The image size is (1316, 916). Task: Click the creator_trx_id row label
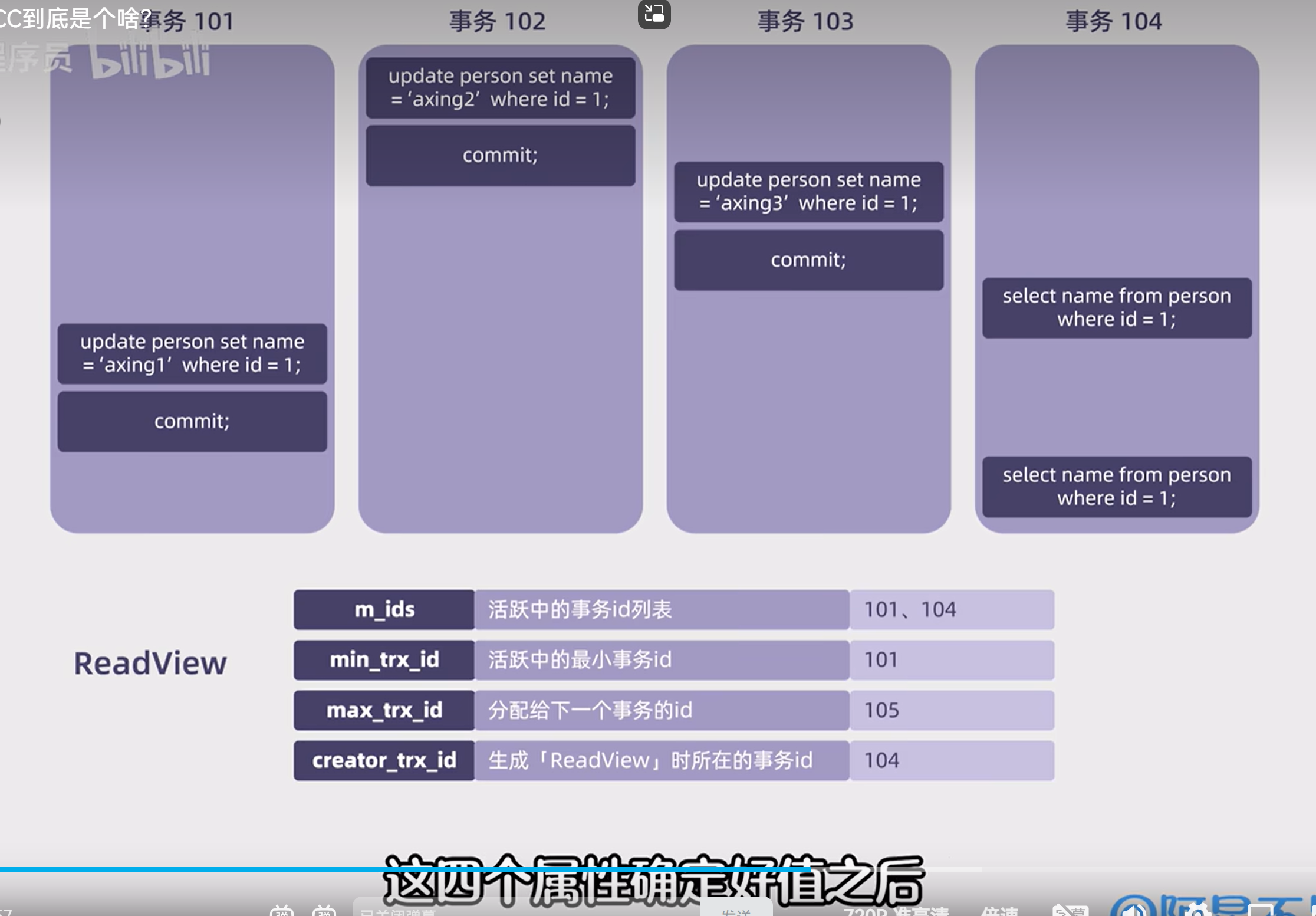[x=384, y=760]
